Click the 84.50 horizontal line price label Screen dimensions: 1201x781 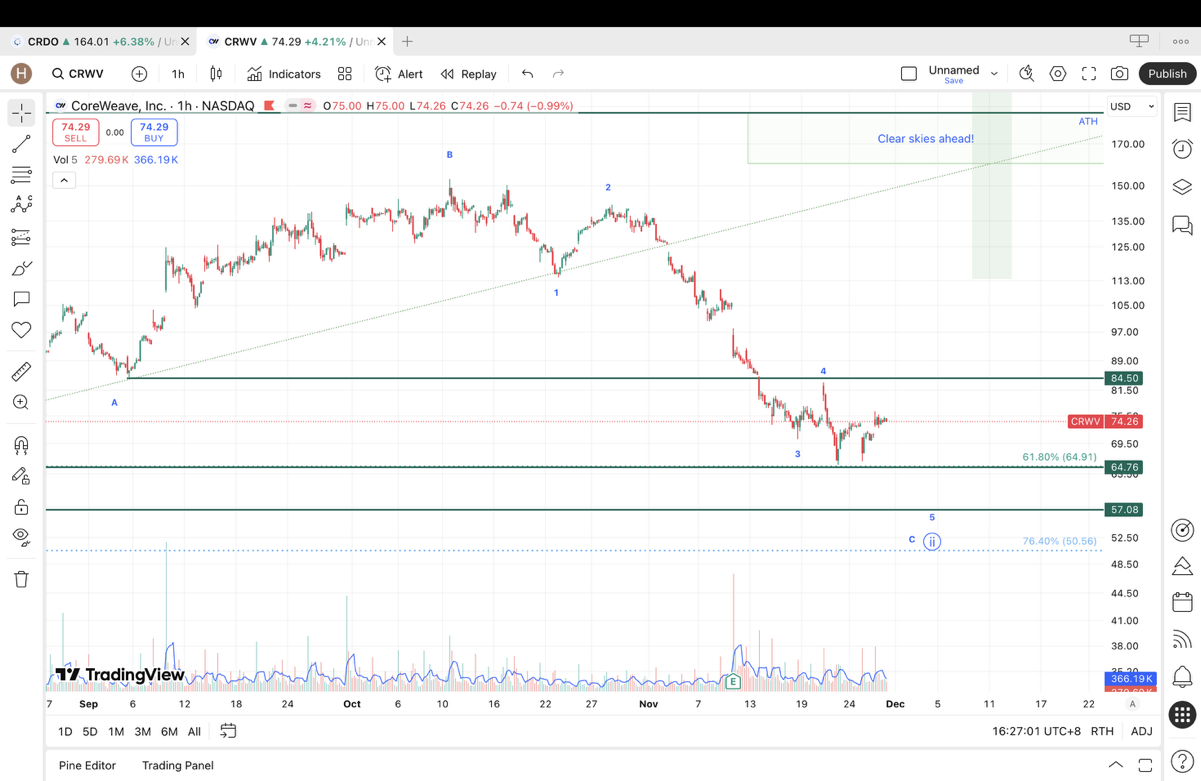pos(1124,378)
